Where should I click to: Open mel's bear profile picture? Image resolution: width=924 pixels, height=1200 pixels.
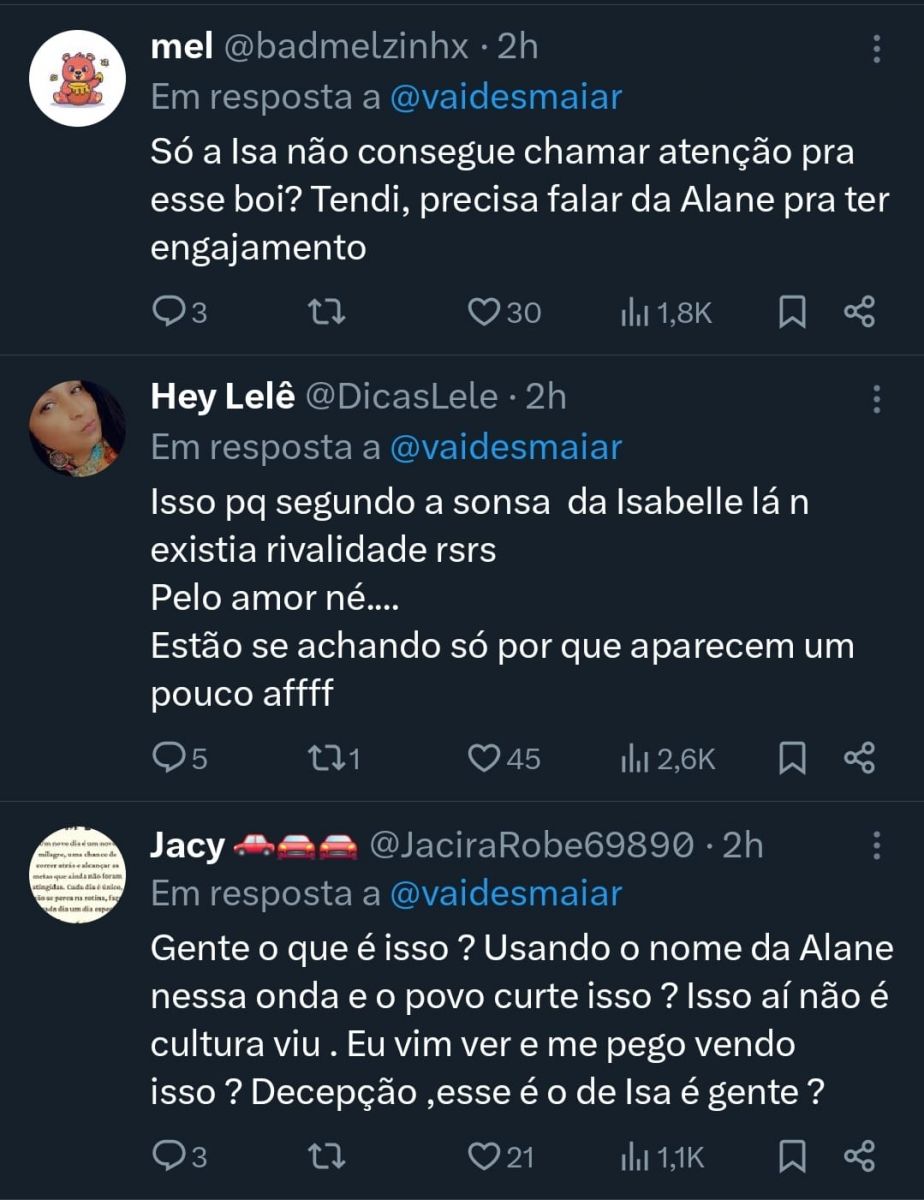(x=77, y=78)
